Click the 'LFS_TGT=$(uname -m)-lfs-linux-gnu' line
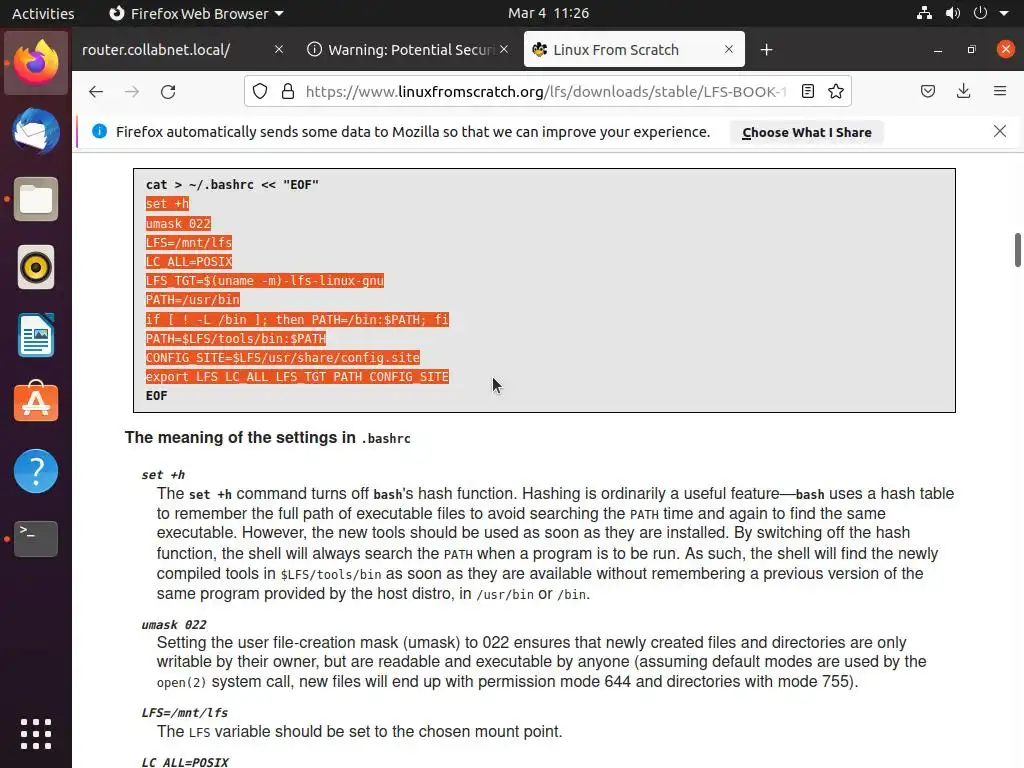Viewport: 1024px width, 768px height. 264,281
